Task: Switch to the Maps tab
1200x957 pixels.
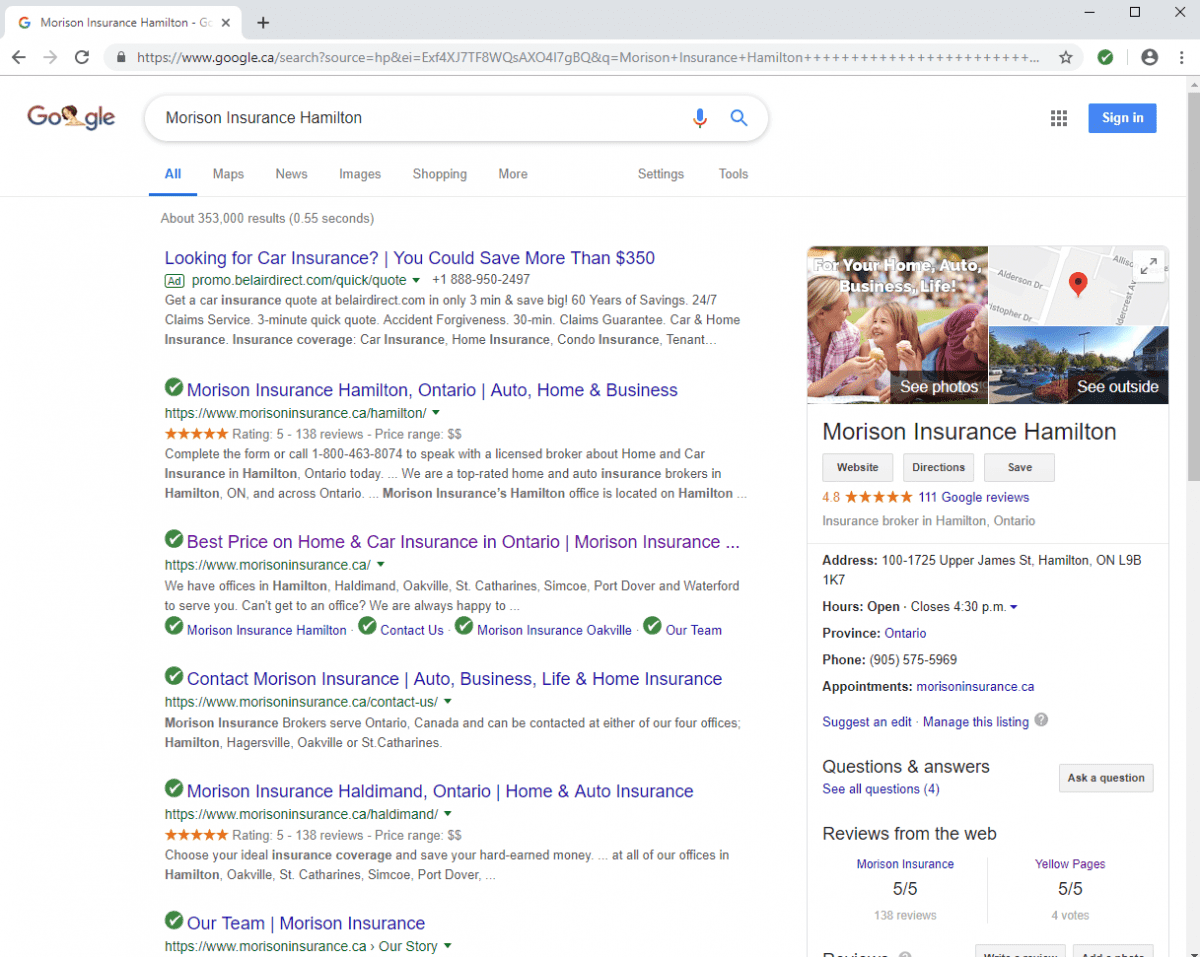Action: pos(228,174)
